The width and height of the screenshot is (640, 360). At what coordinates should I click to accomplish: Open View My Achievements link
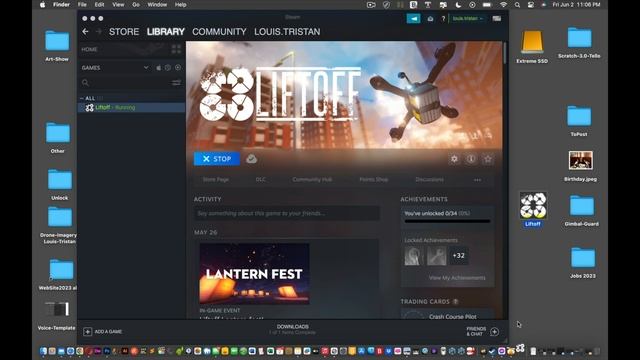[457, 278]
